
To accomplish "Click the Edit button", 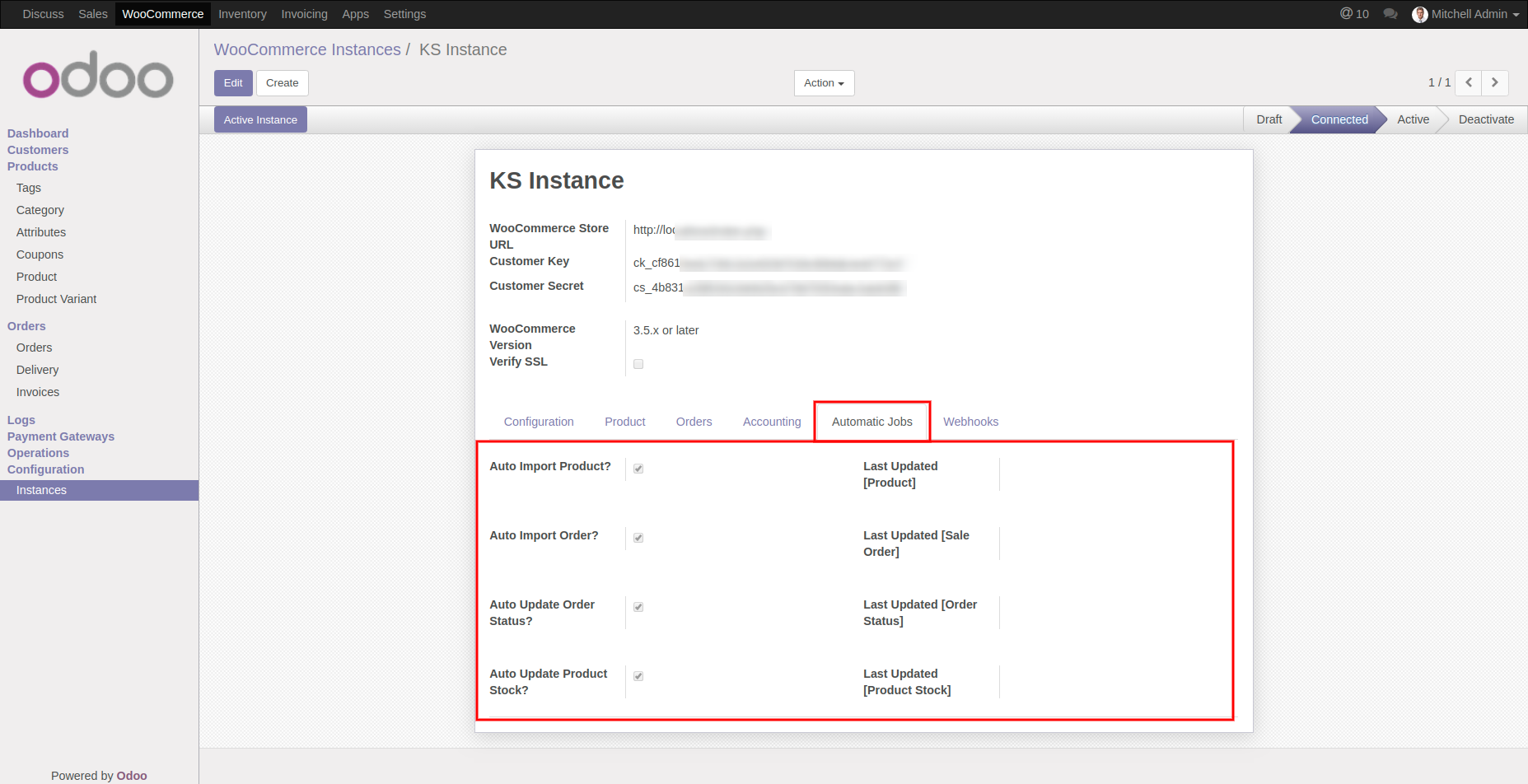I will [233, 83].
